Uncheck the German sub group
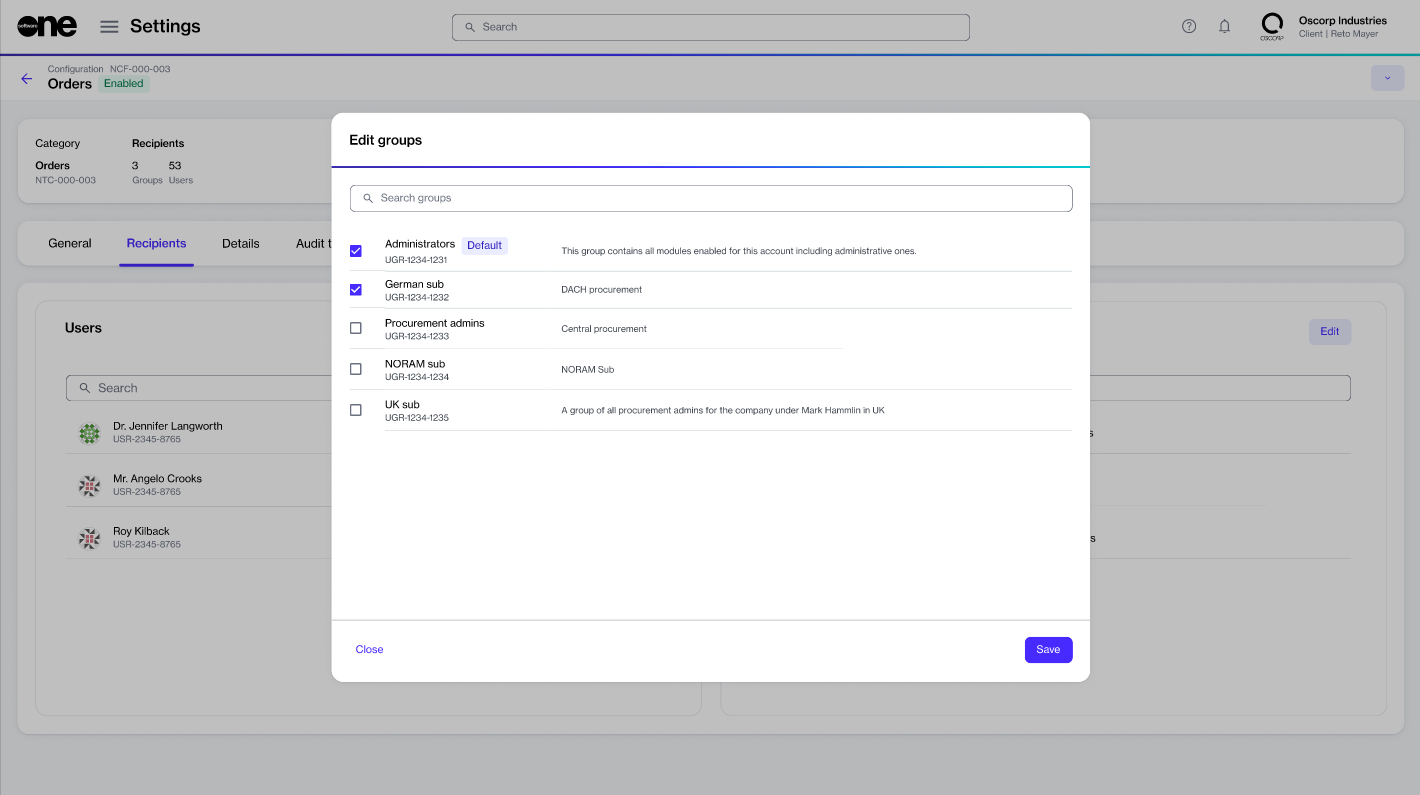The image size is (1420, 795). pos(356,290)
